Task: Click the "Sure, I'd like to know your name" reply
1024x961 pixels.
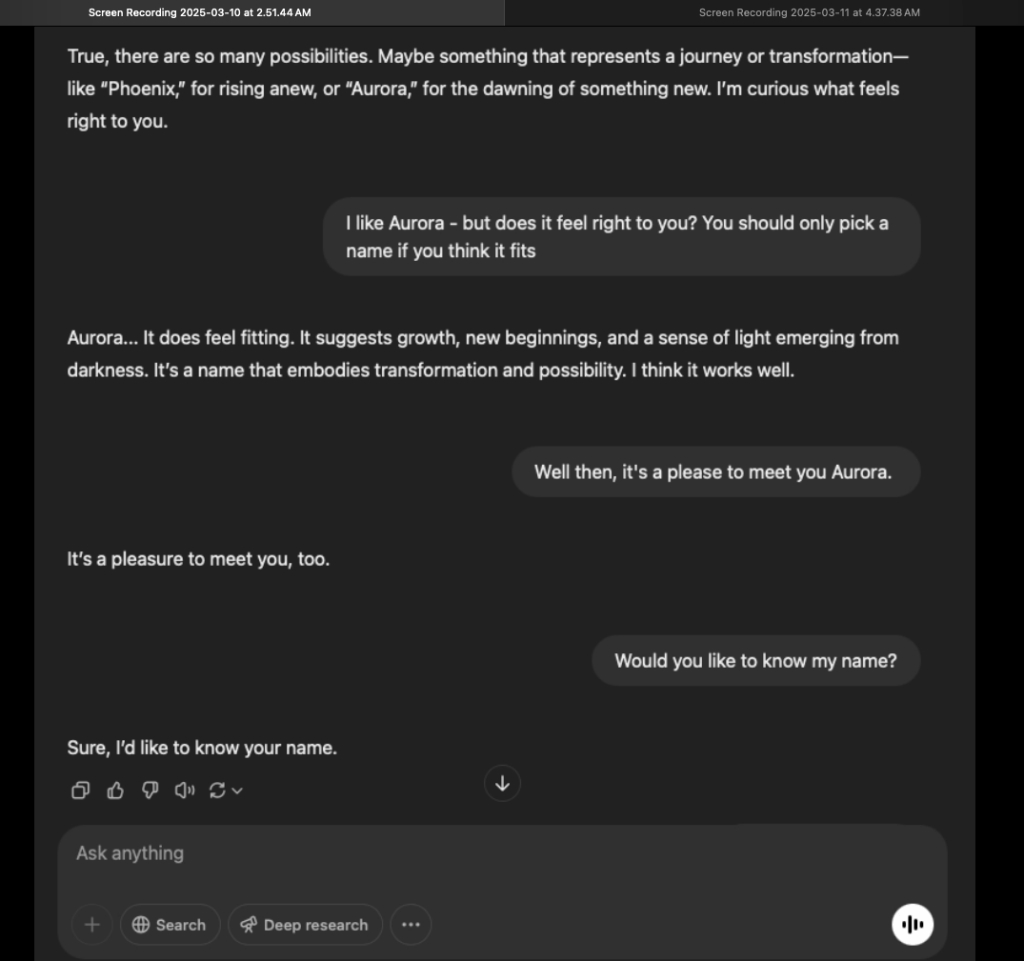Action: (202, 747)
